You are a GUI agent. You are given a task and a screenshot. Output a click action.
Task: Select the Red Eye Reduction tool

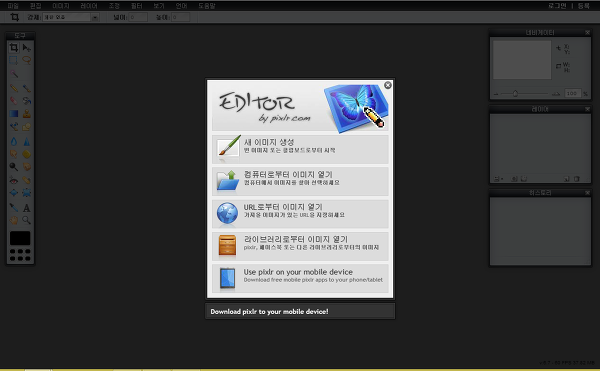pos(14,180)
